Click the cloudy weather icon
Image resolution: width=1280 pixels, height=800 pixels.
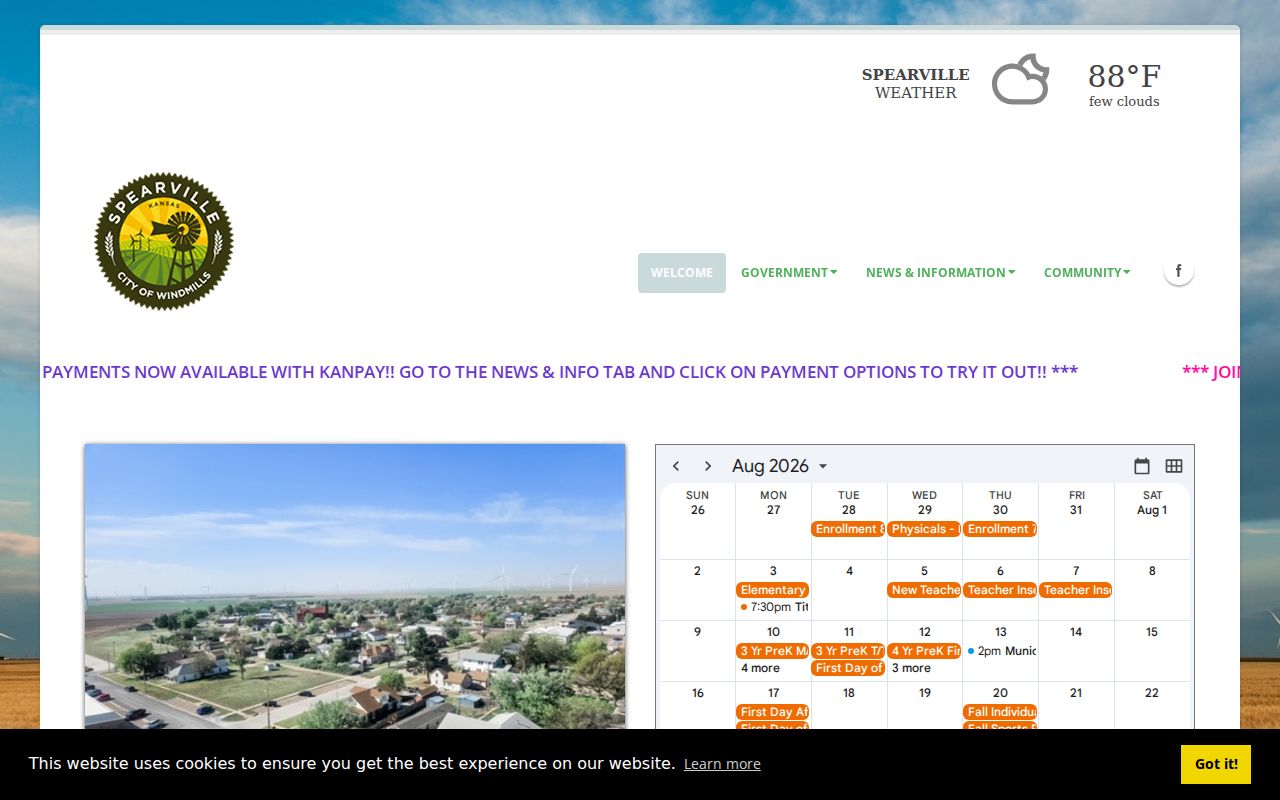(1021, 80)
